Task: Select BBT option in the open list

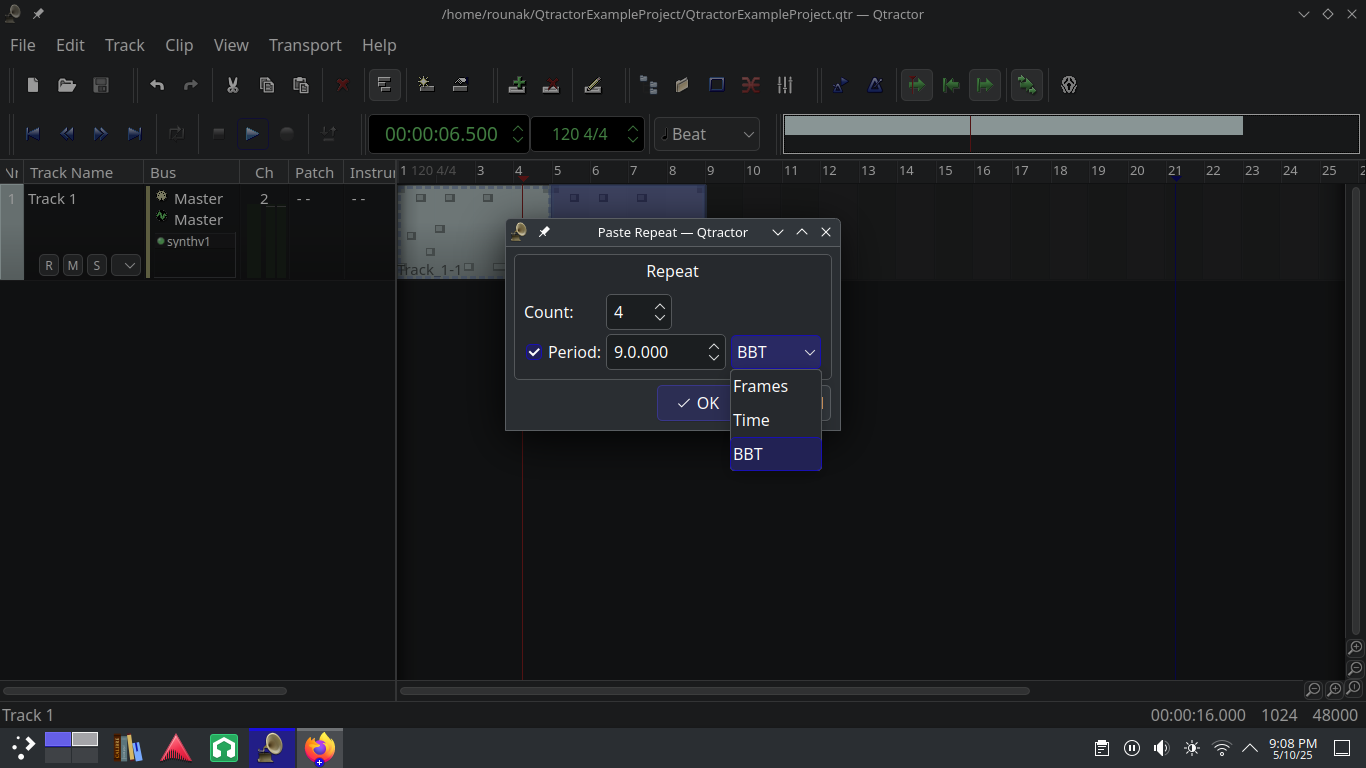Action: coord(776,454)
